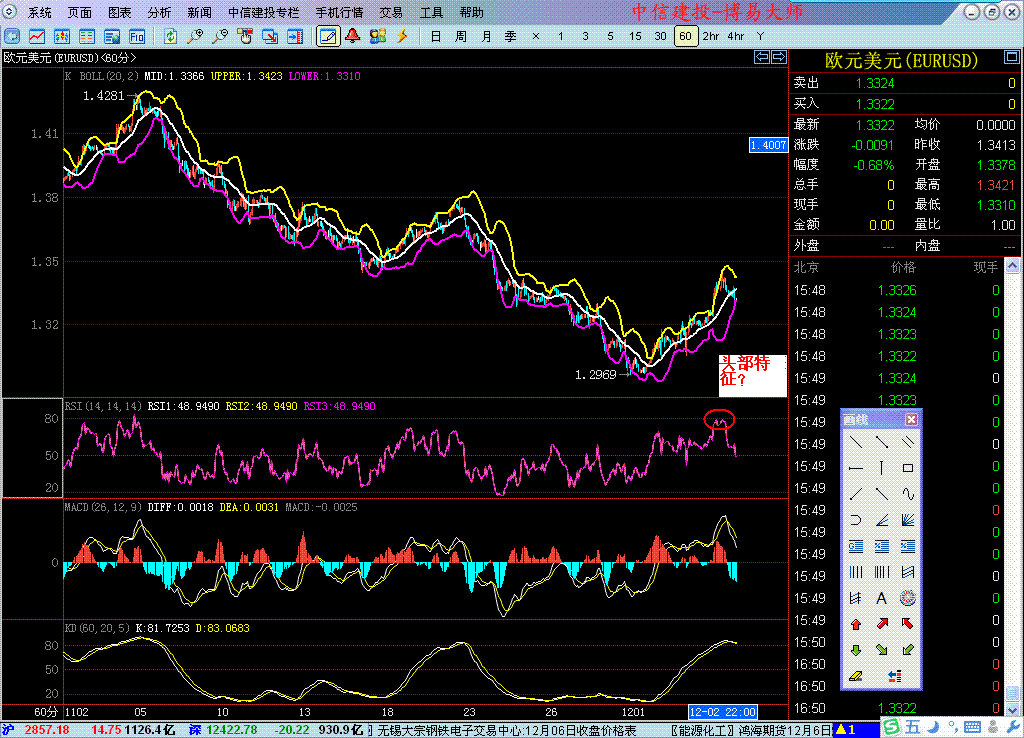The height and width of the screenshot is (738, 1024).
Task: Select the green down arrow marker
Action: (855, 650)
